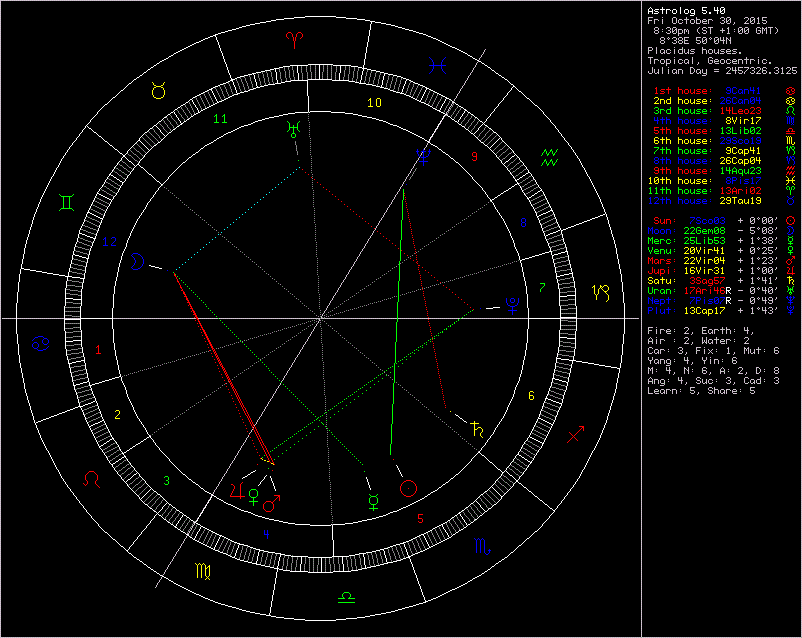Click the Capricorn glyph on the zodiac ring
Image resolution: width=802 pixels, height=638 pixels.
point(601,293)
